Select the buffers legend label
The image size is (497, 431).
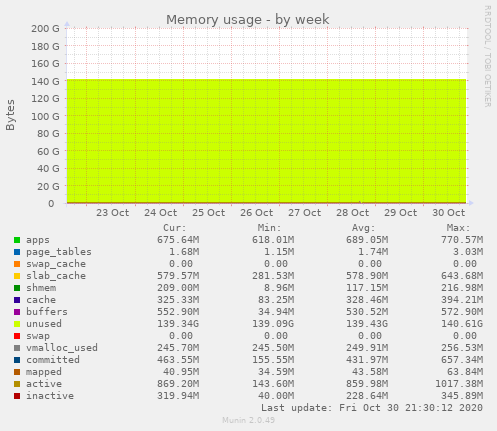[47, 312]
